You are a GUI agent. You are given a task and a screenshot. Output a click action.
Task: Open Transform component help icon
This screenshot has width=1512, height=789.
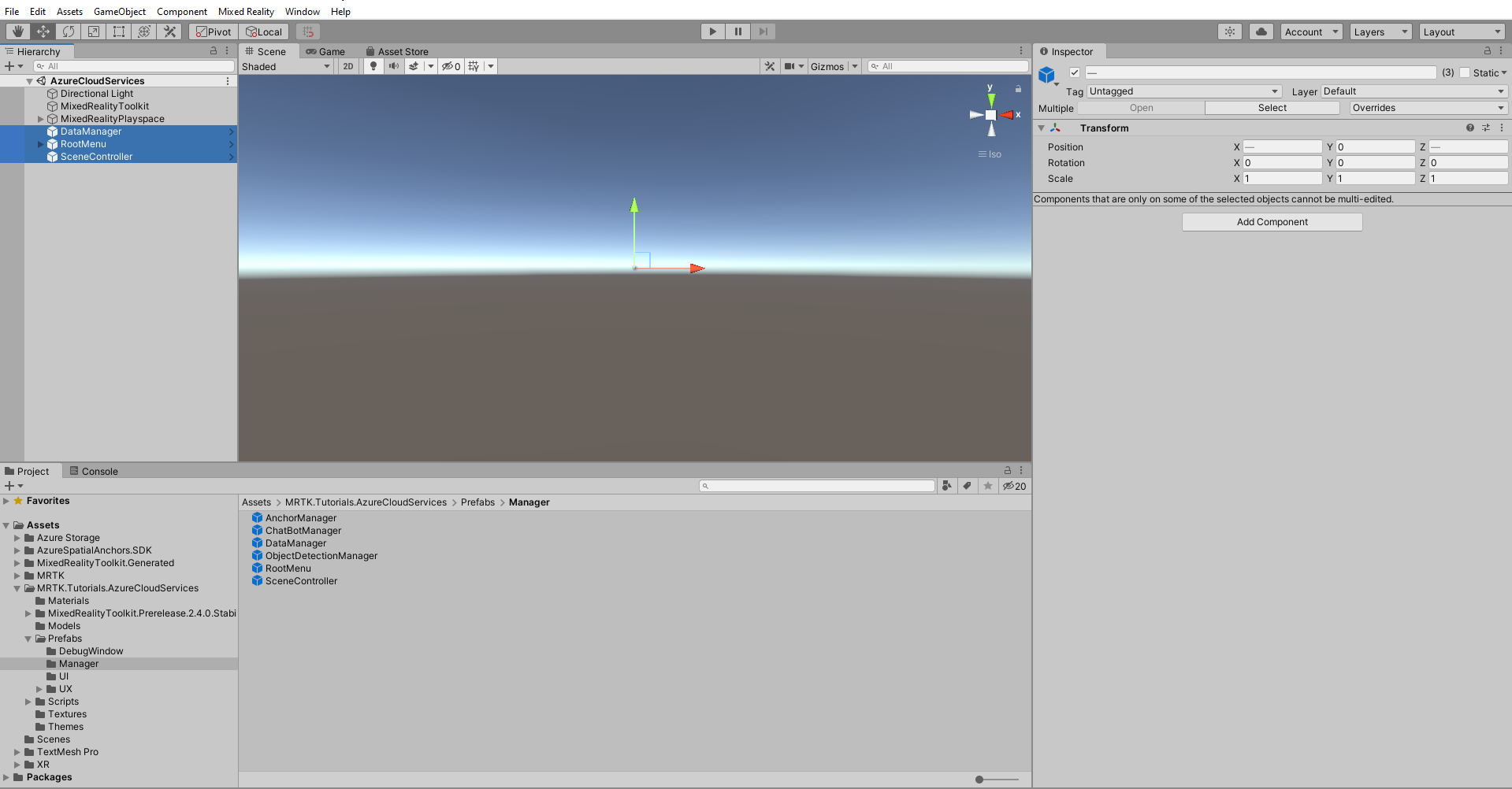tap(1470, 128)
